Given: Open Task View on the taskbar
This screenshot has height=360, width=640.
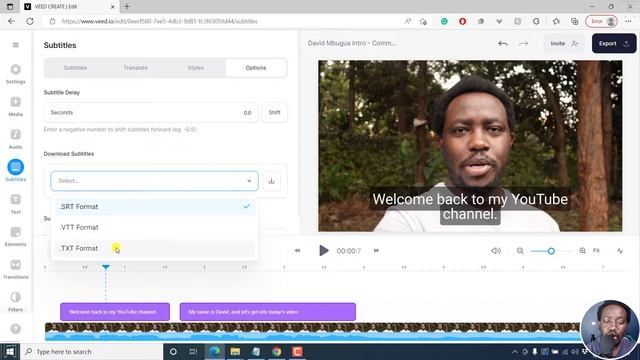Looking at the screenshot, I should [x=193, y=351].
